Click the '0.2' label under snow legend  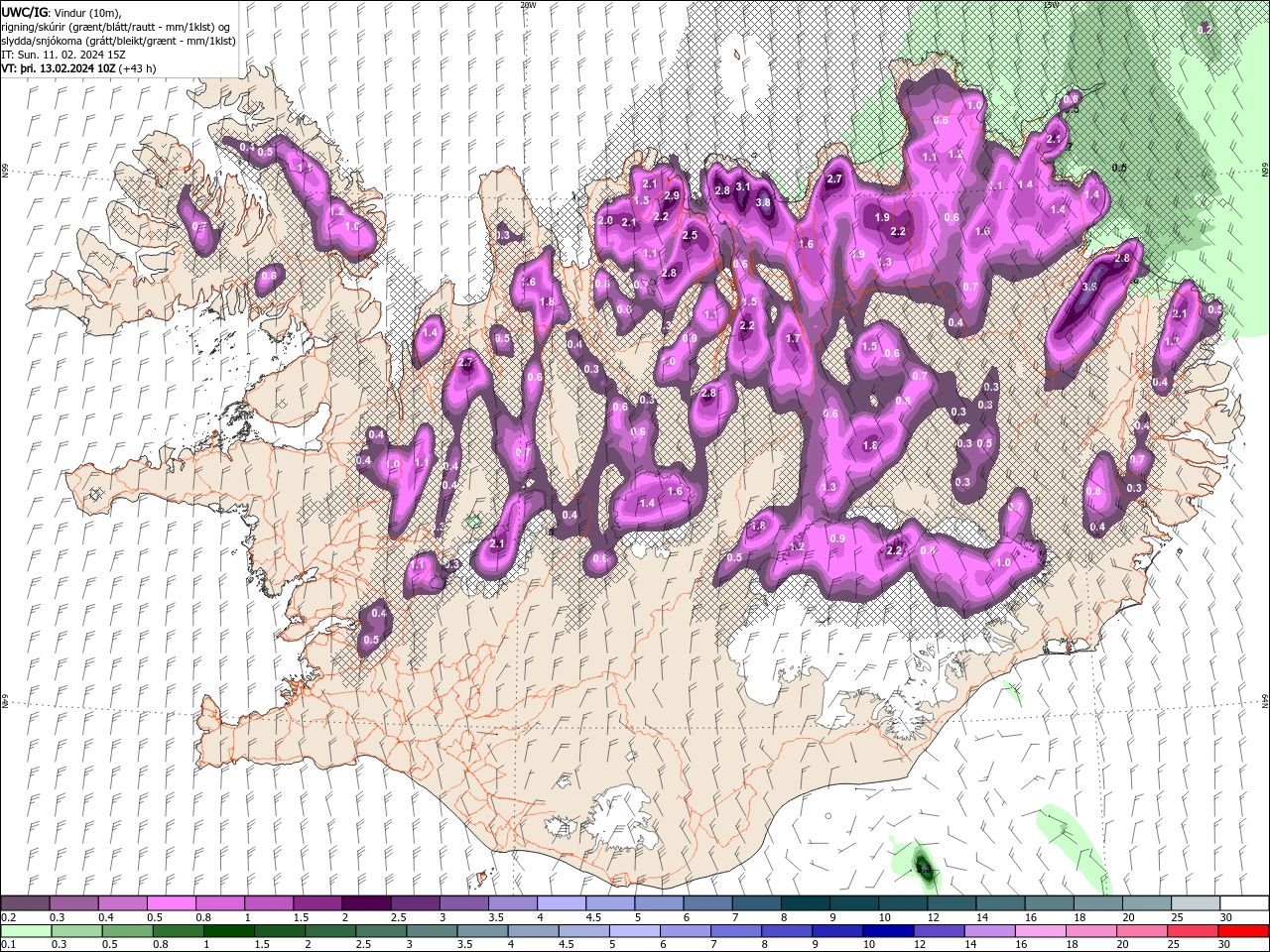pyautogui.click(x=8, y=917)
